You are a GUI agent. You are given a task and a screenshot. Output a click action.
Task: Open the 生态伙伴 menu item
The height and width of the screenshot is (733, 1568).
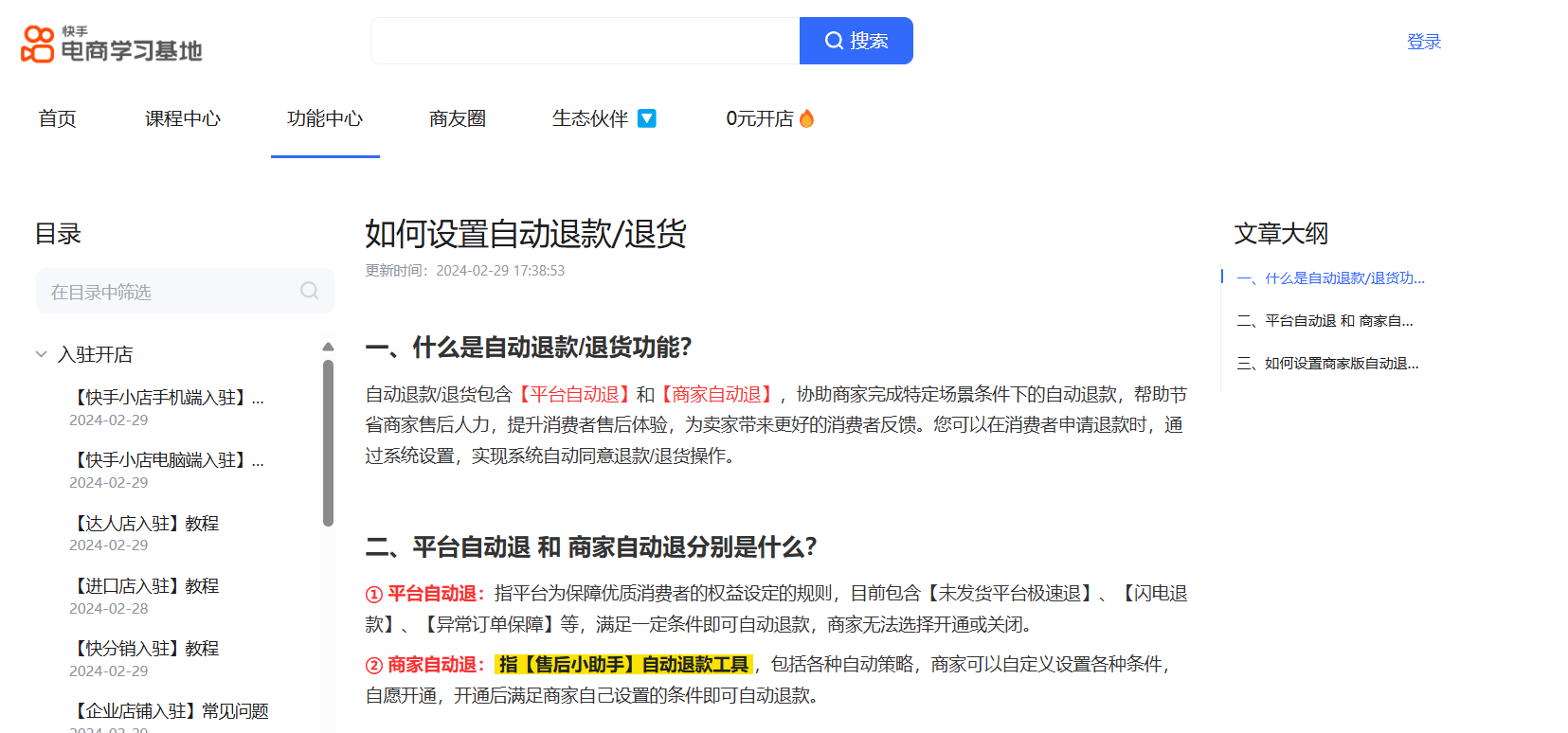coord(590,118)
